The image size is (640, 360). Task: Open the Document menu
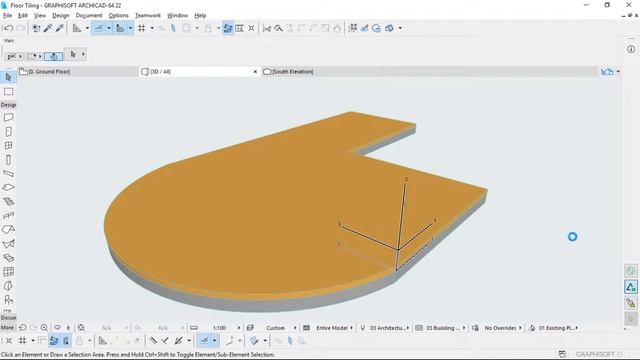pos(89,16)
